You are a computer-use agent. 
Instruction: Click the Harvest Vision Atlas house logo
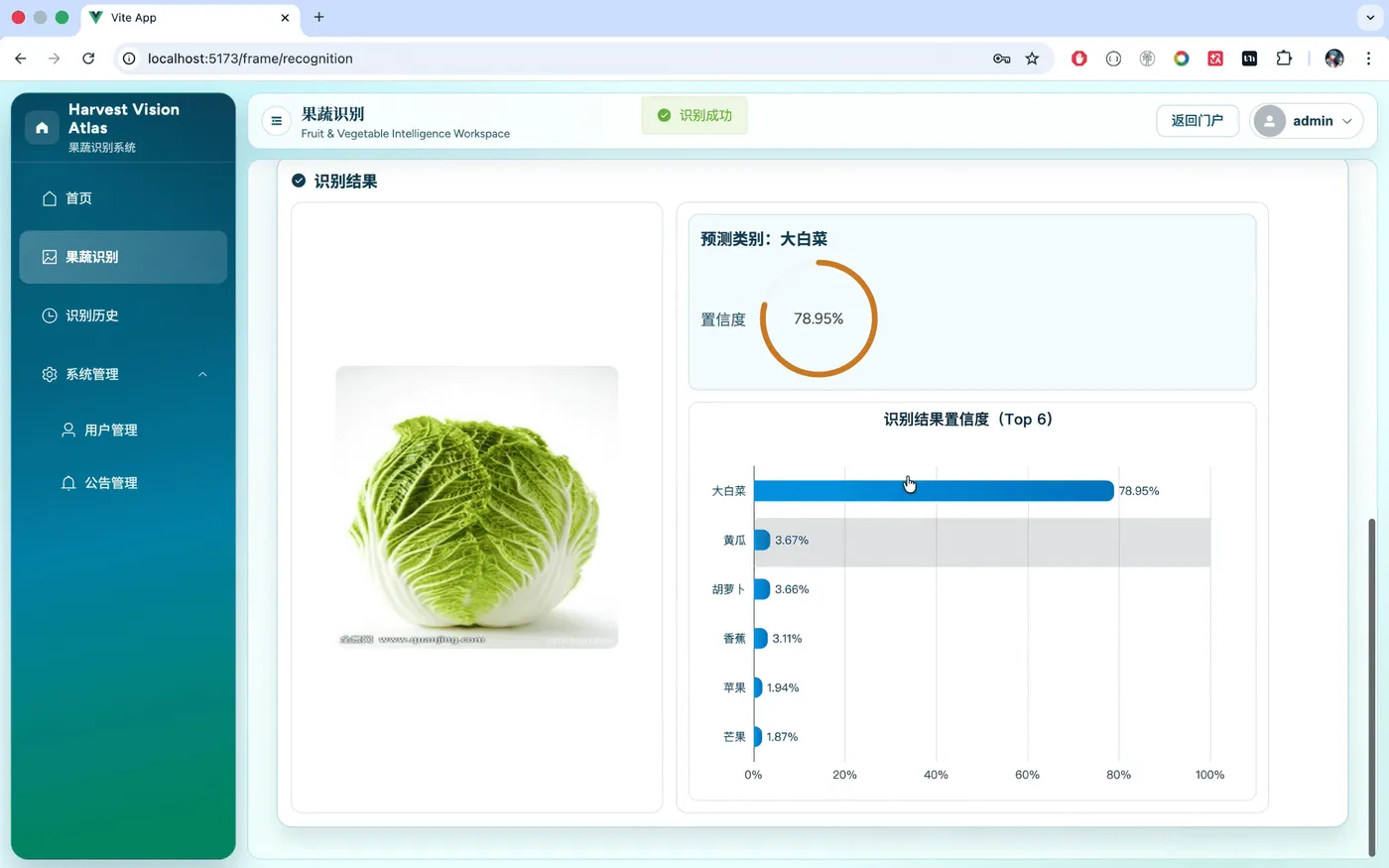point(41,126)
